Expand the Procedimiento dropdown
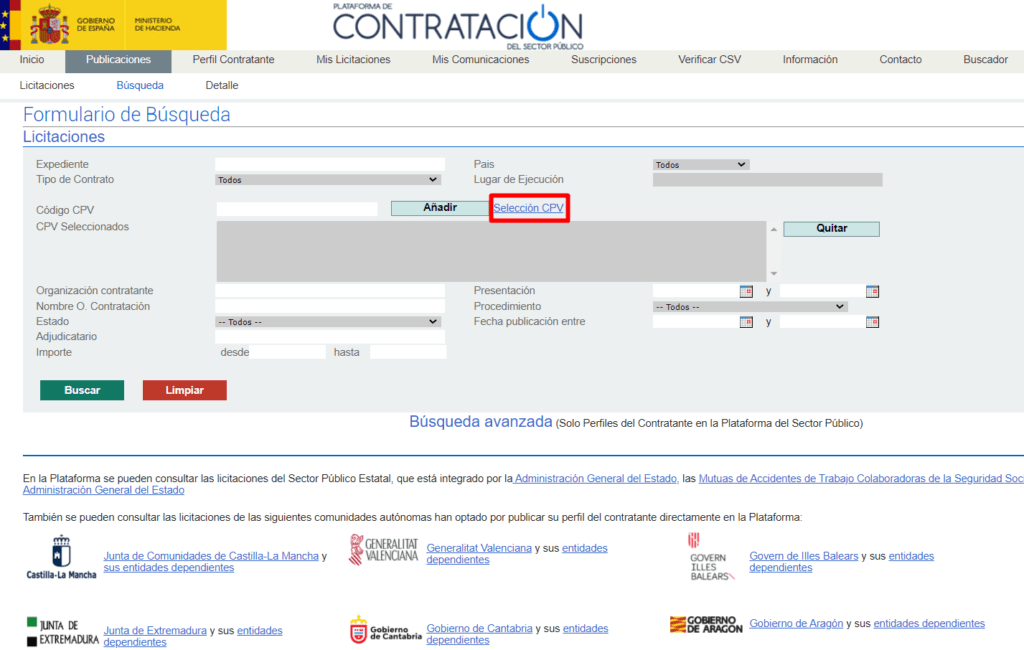The width and height of the screenshot is (1024, 650). pyautogui.click(x=750, y=306)
